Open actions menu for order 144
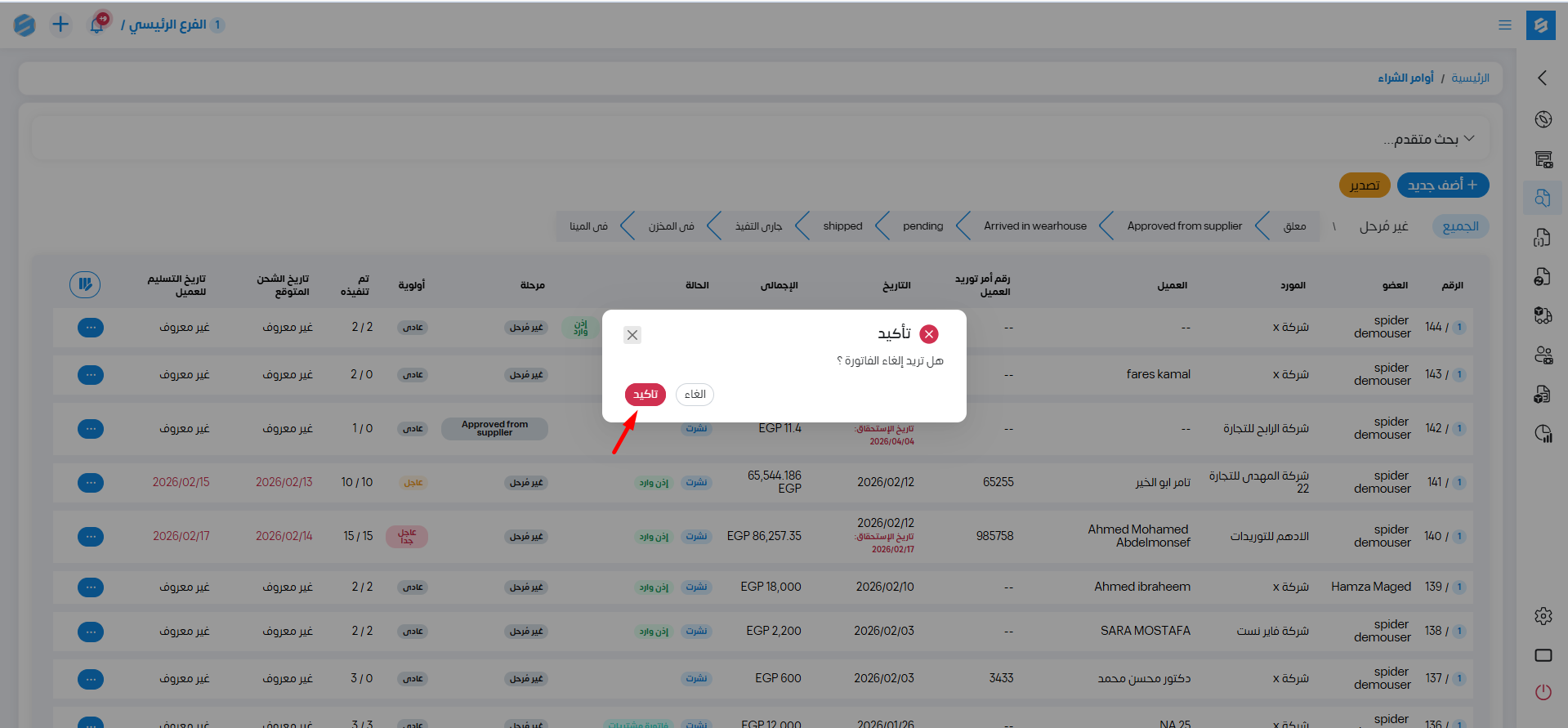Image resolution: width=1568 pixels, height=728 pixels. pyautogui.click(x=91, y=328)
